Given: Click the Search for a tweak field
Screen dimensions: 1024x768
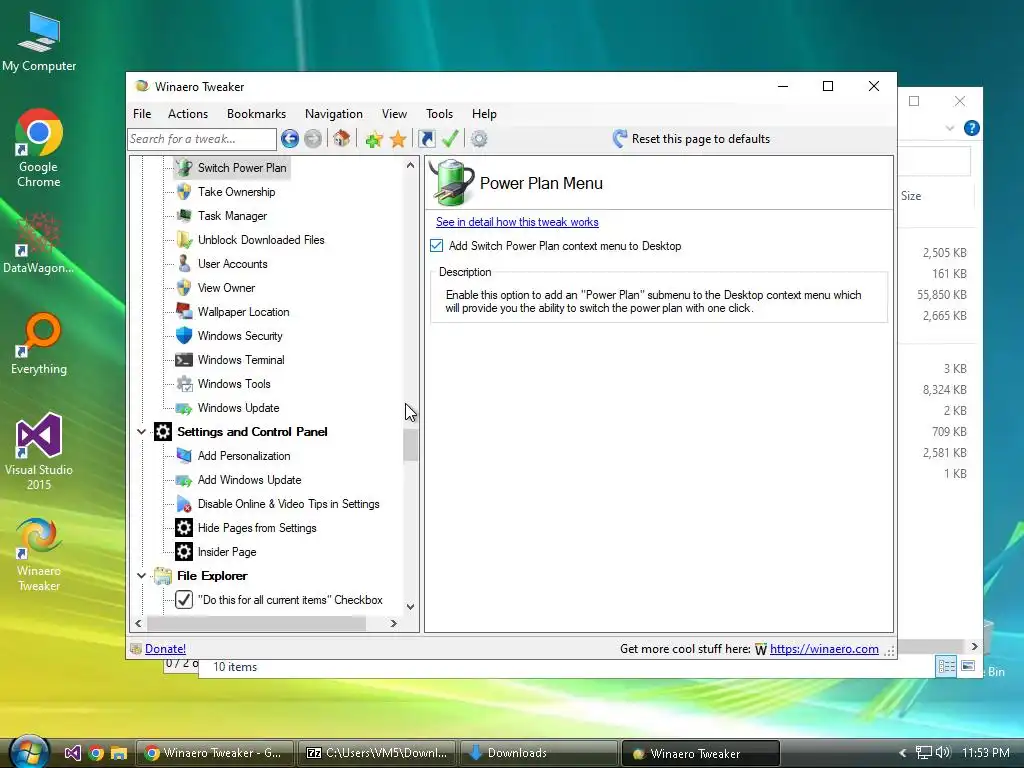Looking at the screenshot, I should pyautogui.click(x=202, y=138).
